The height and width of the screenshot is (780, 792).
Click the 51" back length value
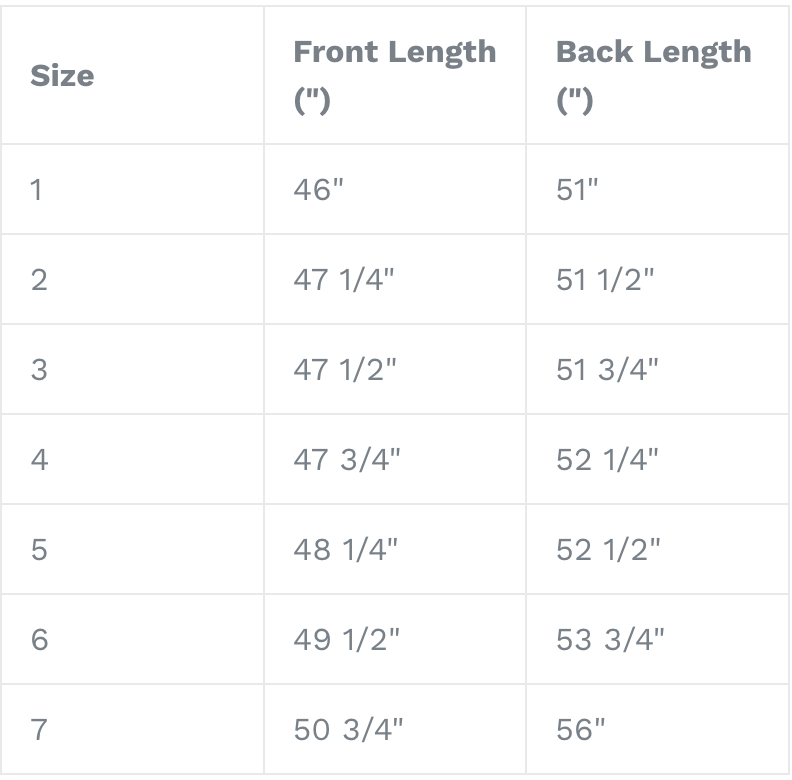pyautogui.click(x=575, y=189)
